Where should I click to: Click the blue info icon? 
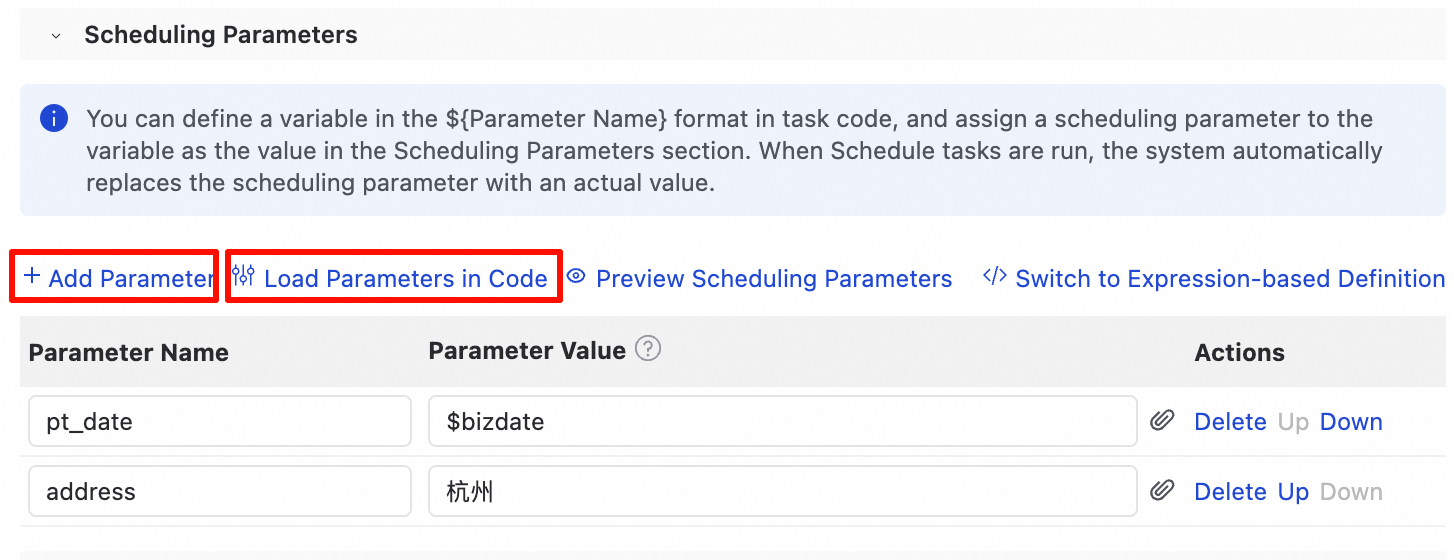click(54, 120)
